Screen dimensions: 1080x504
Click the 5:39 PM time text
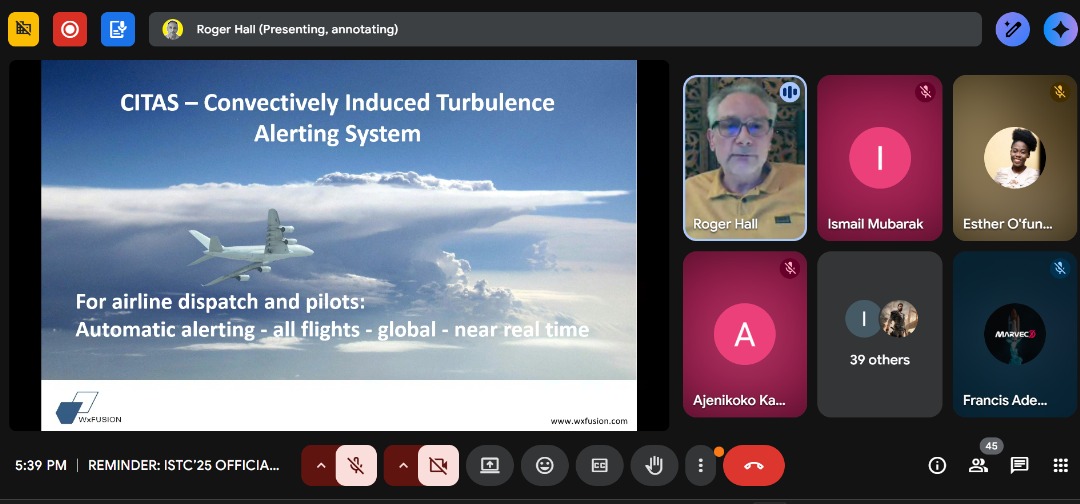click(x=41, y=465)
